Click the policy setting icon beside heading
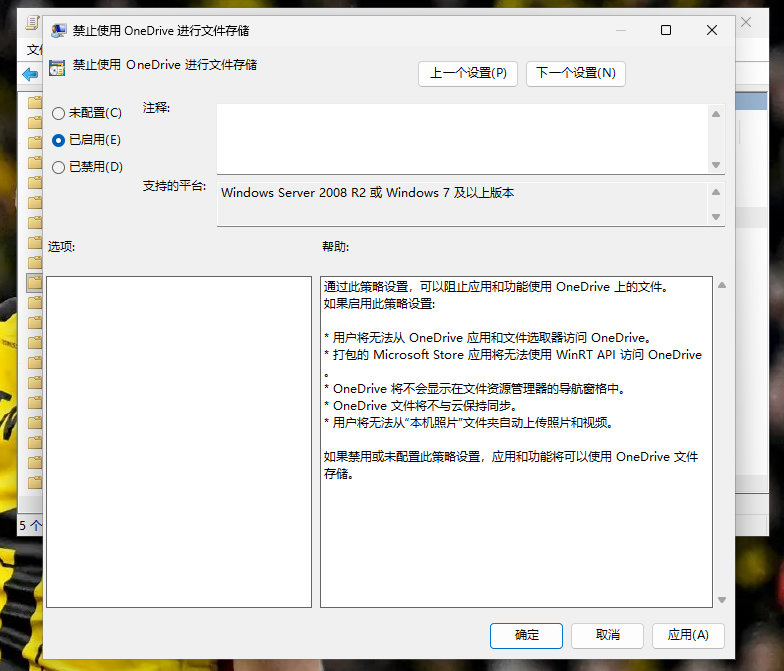This screenshot has height=671, width=784. pos(57,68)
